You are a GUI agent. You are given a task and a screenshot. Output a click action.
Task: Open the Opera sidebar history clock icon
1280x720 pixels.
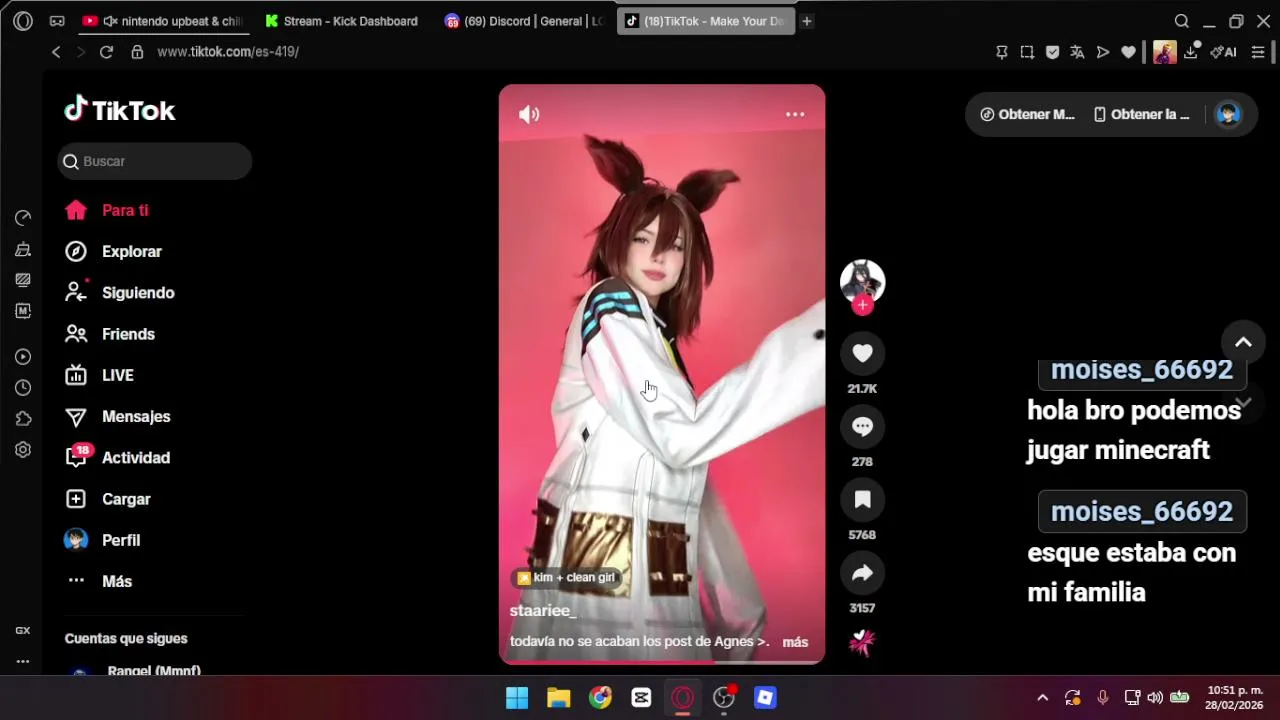click(23, 388)
